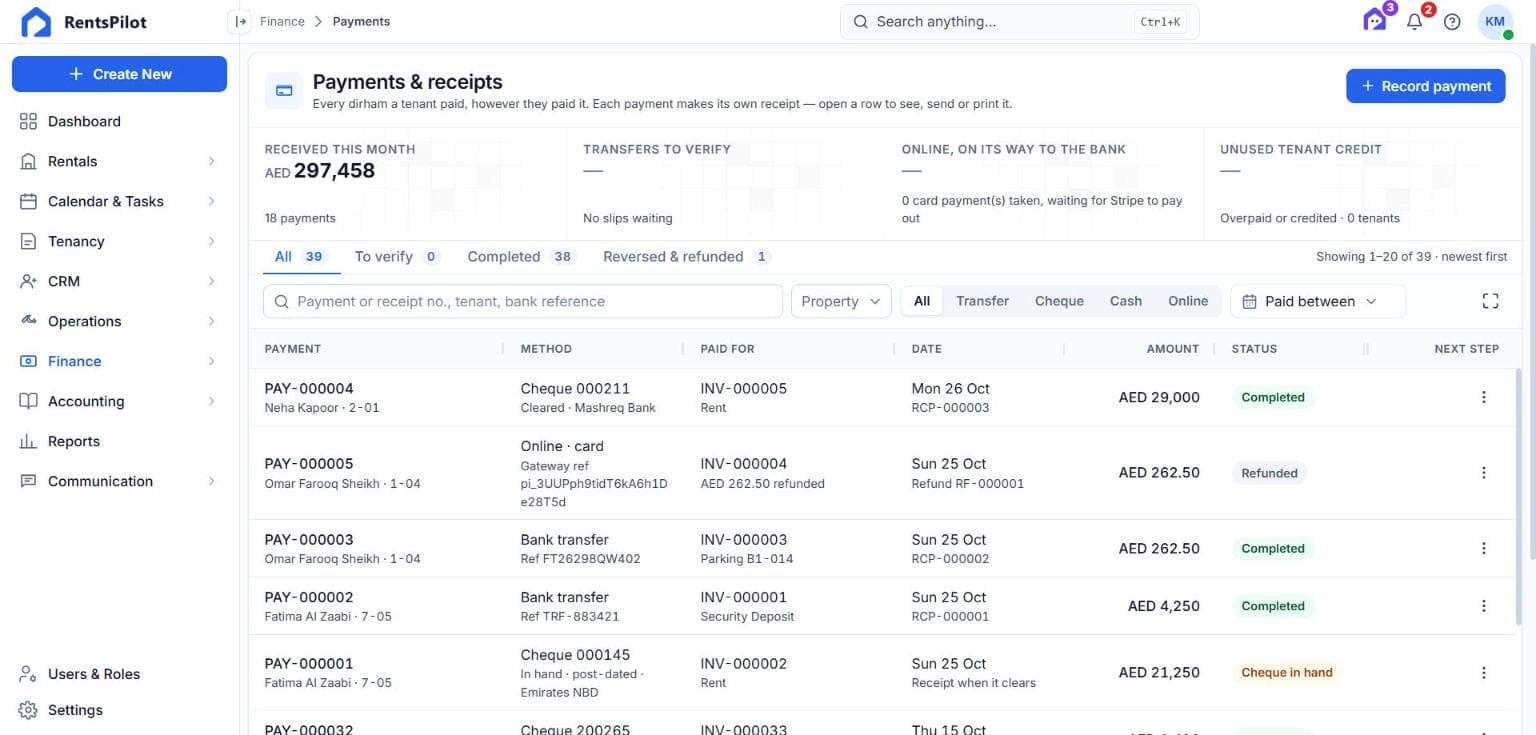The height and width of the screenshot is (735, 1536).
Task: Switch to the All 39 tab
Action: coord(301,257)
